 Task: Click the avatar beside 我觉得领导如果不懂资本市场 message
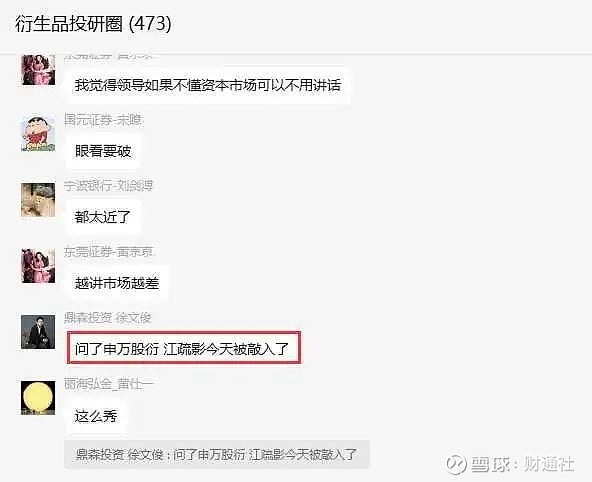point(38,70)
